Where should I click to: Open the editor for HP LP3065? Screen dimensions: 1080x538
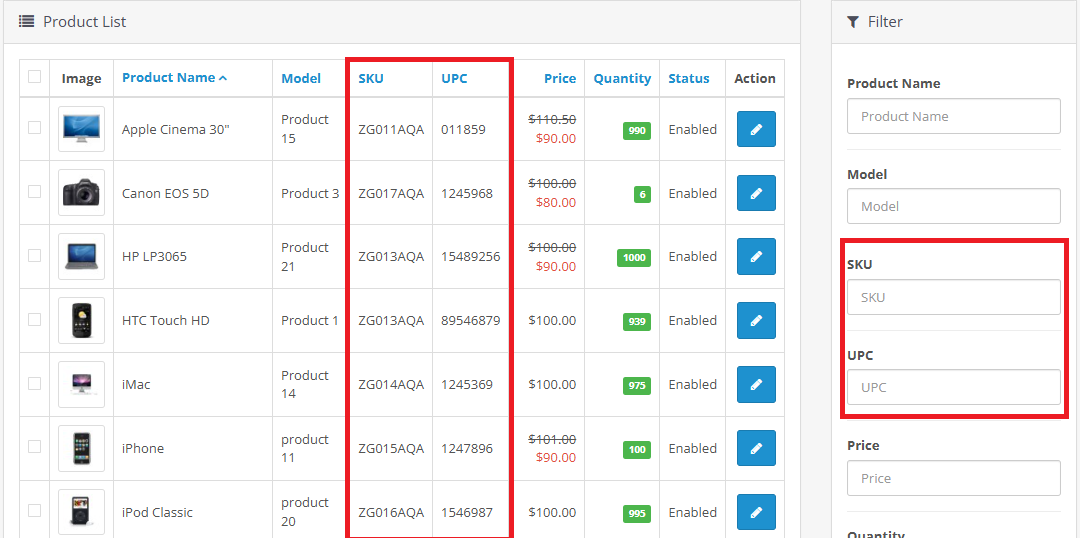tap(756, 257)
